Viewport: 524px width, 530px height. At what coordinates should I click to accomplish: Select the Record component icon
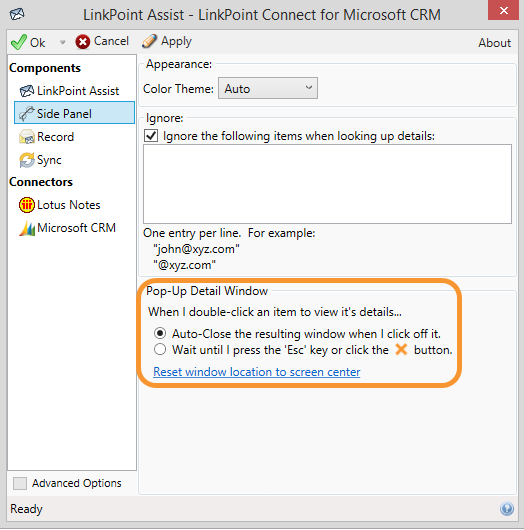(27, 137)
